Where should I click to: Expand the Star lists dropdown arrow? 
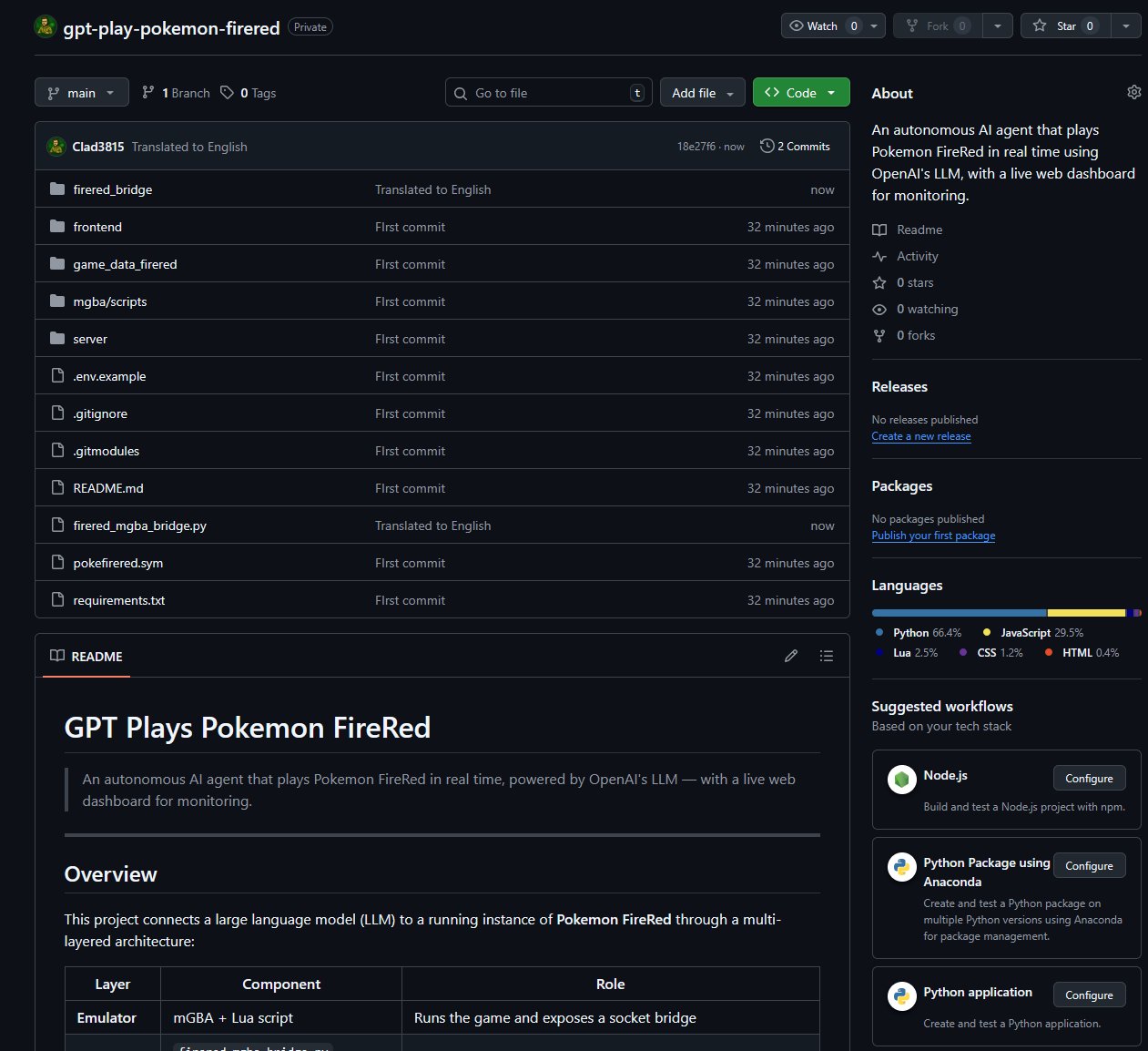[x=1126, y=26]
